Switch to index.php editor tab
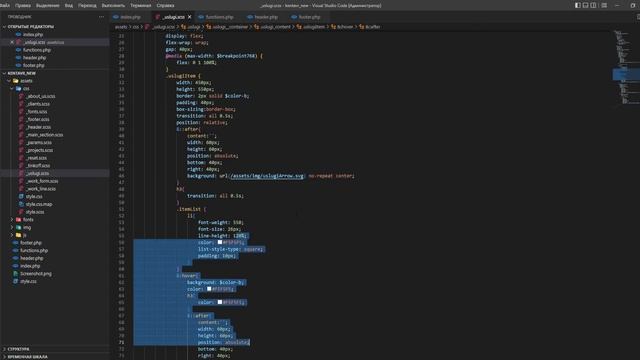This screenshot has height=360, width=640. point(130,17)
